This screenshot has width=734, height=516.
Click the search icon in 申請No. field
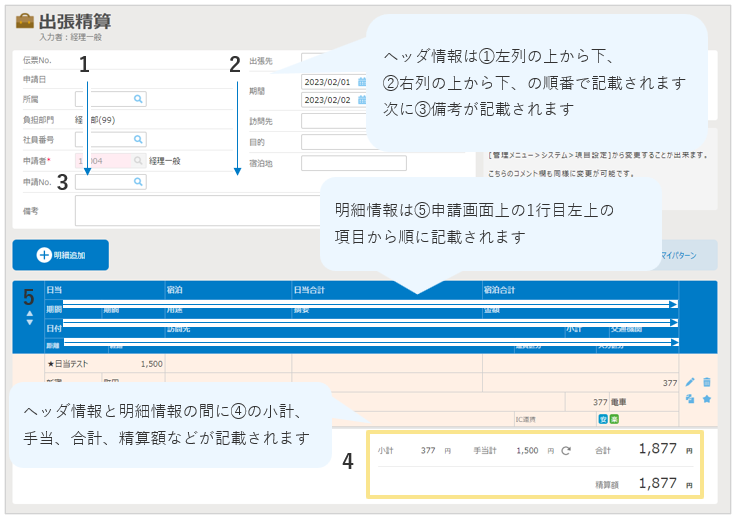point(138,182)
